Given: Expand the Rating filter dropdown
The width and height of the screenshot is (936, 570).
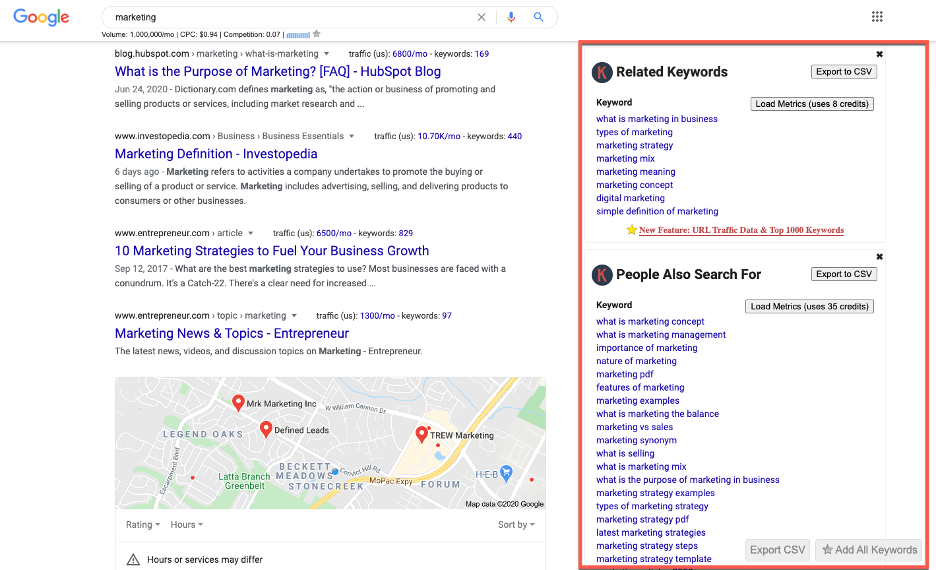Looking at the screenshot, I should click(142, 525).
